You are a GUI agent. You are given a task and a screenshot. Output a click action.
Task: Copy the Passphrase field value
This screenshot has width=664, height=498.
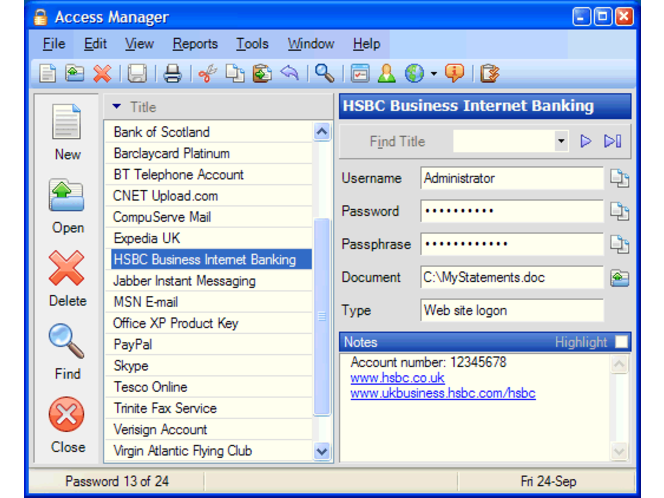click(620, 244)
